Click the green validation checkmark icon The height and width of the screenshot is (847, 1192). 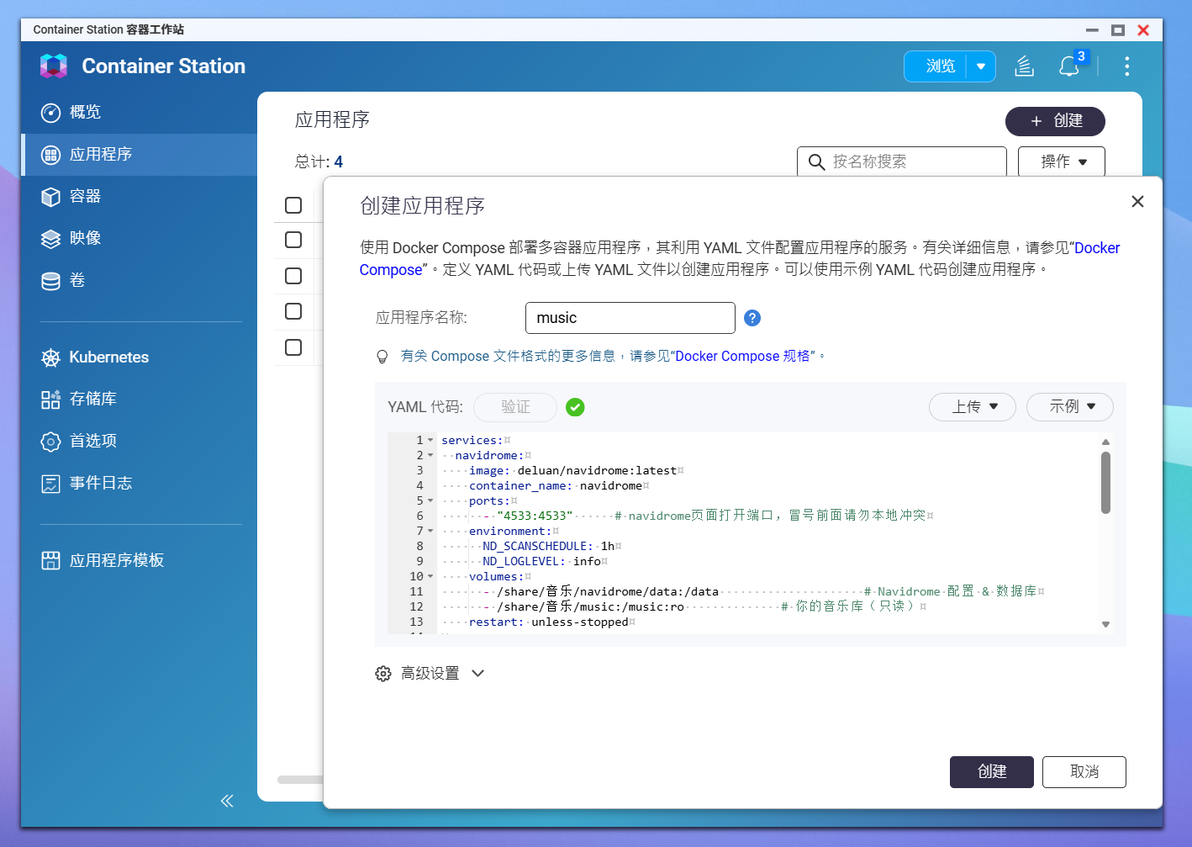pyautogui.click(x=575, y=408)
